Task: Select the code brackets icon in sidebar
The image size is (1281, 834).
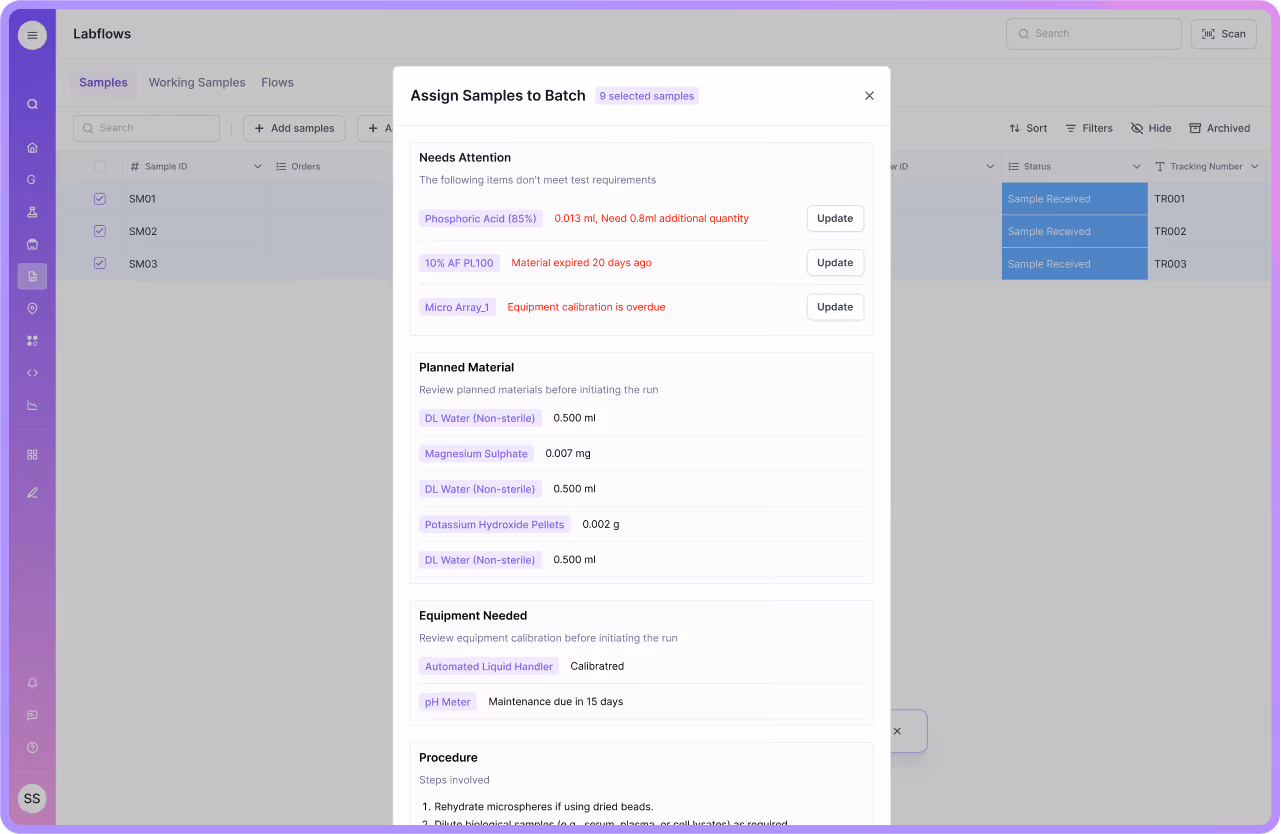Action: coord(31,372)
